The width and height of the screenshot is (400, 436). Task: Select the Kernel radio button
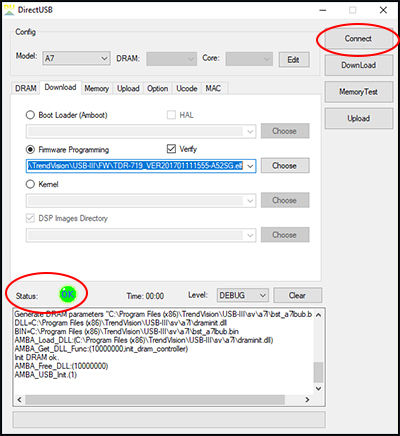[30, 184]
